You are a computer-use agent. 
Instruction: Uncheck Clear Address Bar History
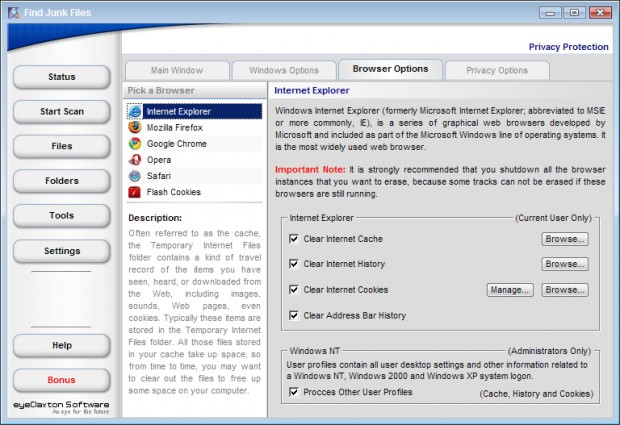point(294,315)
